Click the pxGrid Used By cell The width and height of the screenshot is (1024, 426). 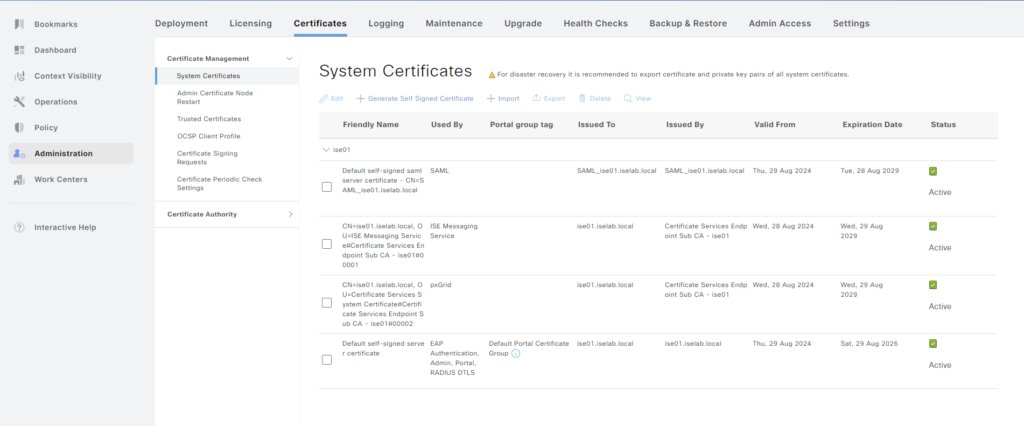click(x=441, y=285)
